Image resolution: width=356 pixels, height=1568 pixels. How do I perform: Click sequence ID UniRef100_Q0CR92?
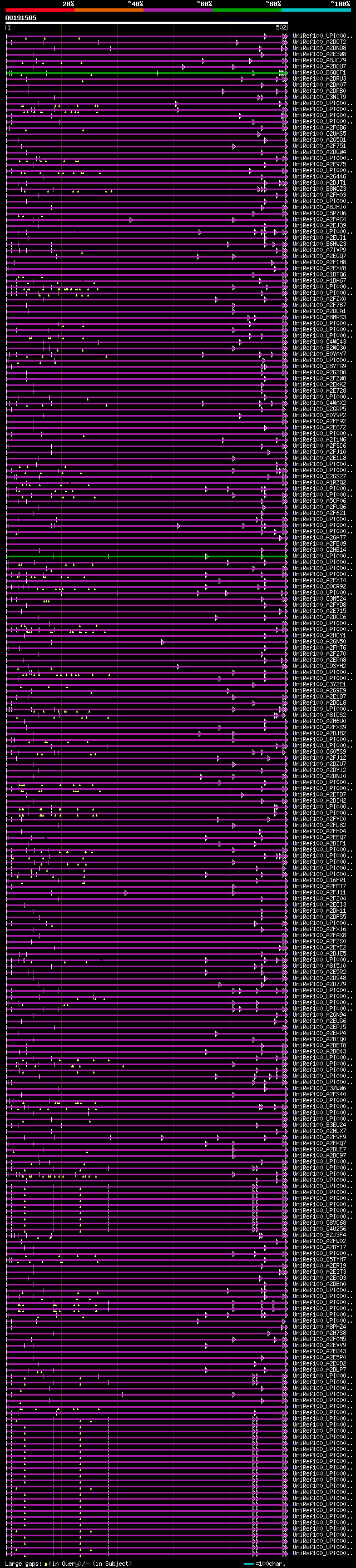319,586
